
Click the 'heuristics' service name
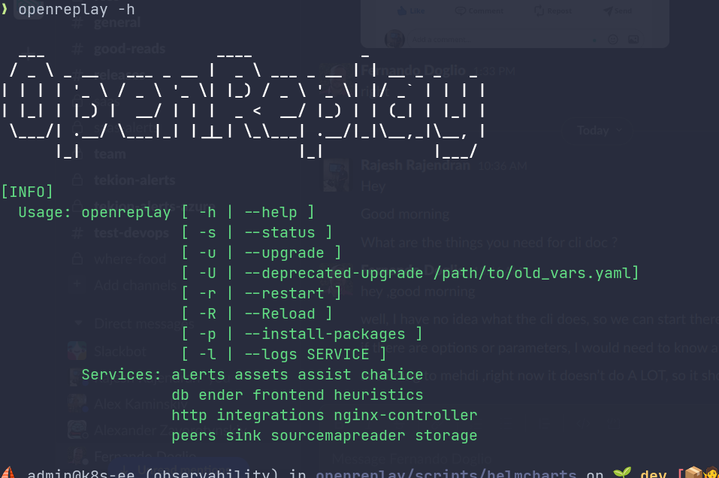pyautogui.click(x=379, y=395)
